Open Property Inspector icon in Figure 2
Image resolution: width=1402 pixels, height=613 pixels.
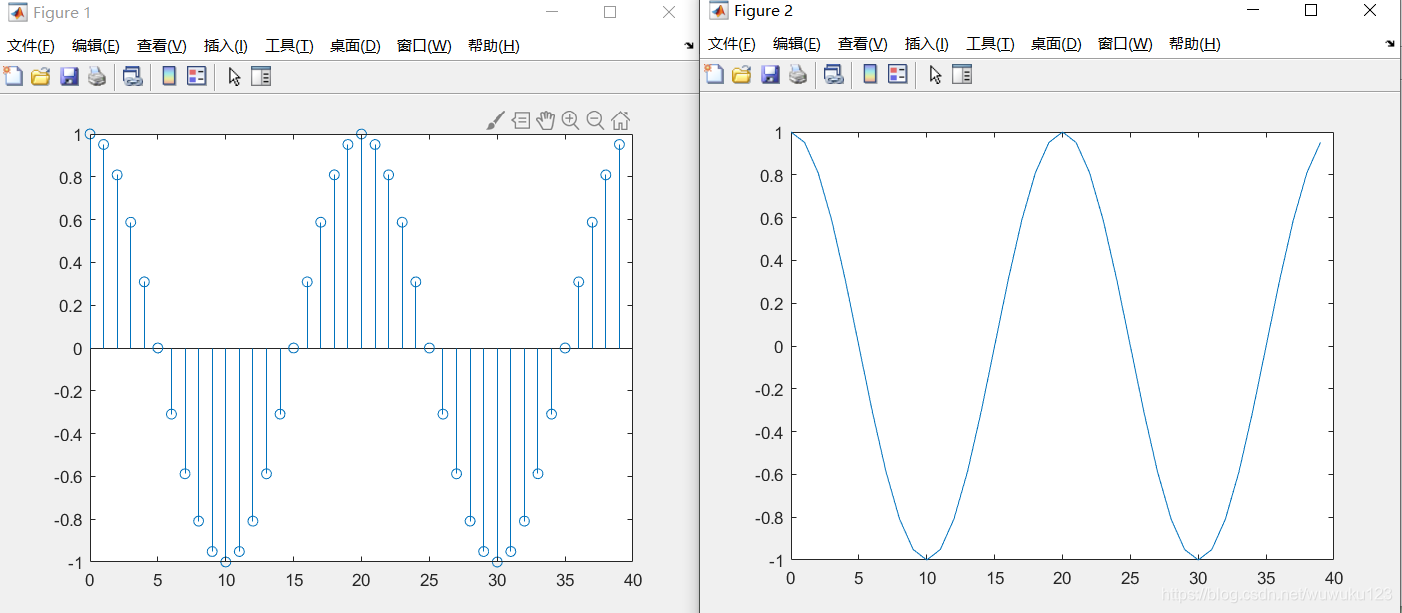(962, 74)
